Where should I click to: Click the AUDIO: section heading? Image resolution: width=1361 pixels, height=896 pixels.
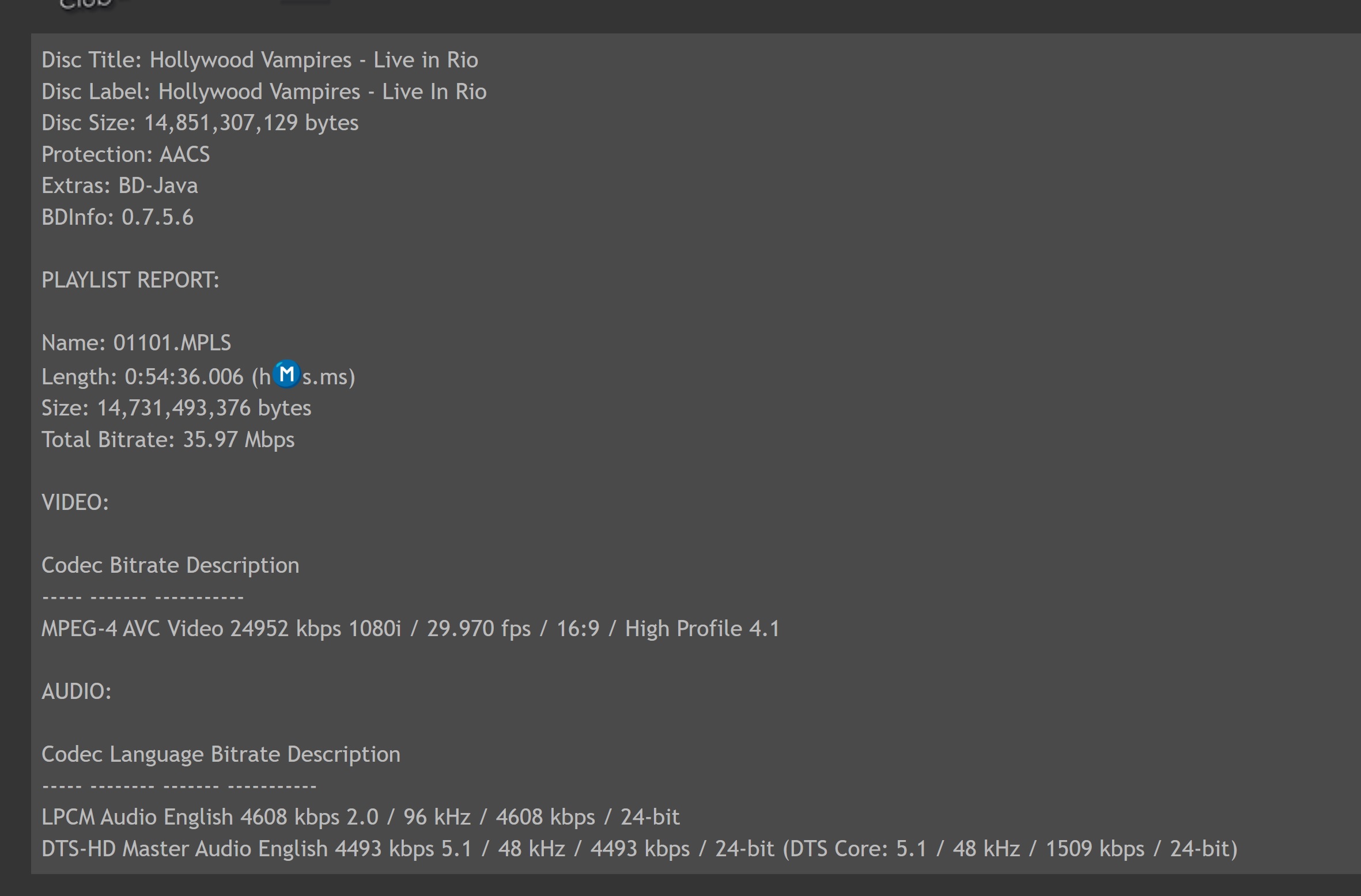[77, 691]
